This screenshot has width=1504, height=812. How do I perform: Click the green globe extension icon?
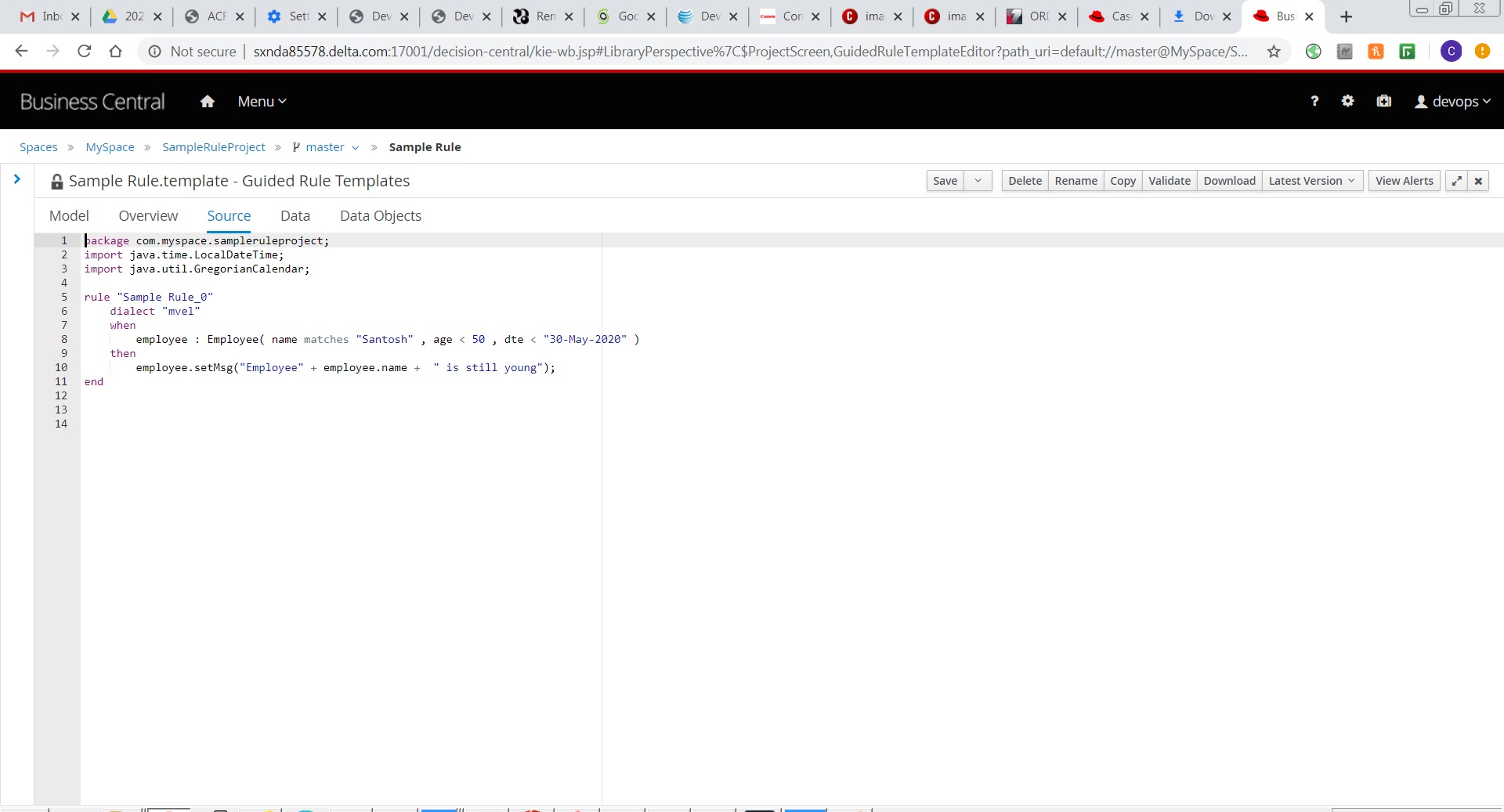(x=1314, y=52)
